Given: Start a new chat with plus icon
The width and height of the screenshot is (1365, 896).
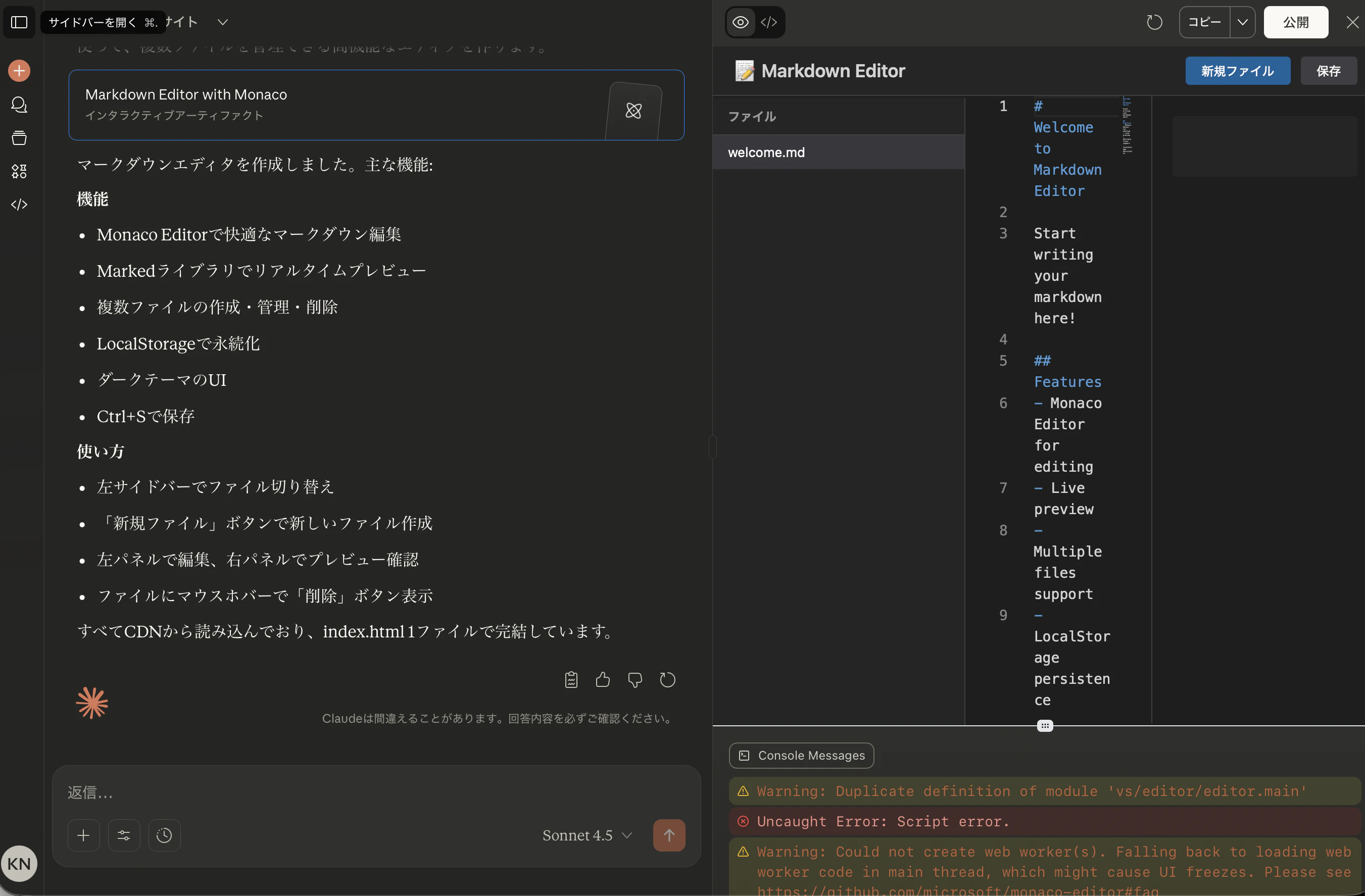Looking at the screenshot, I should click(20, 71).
